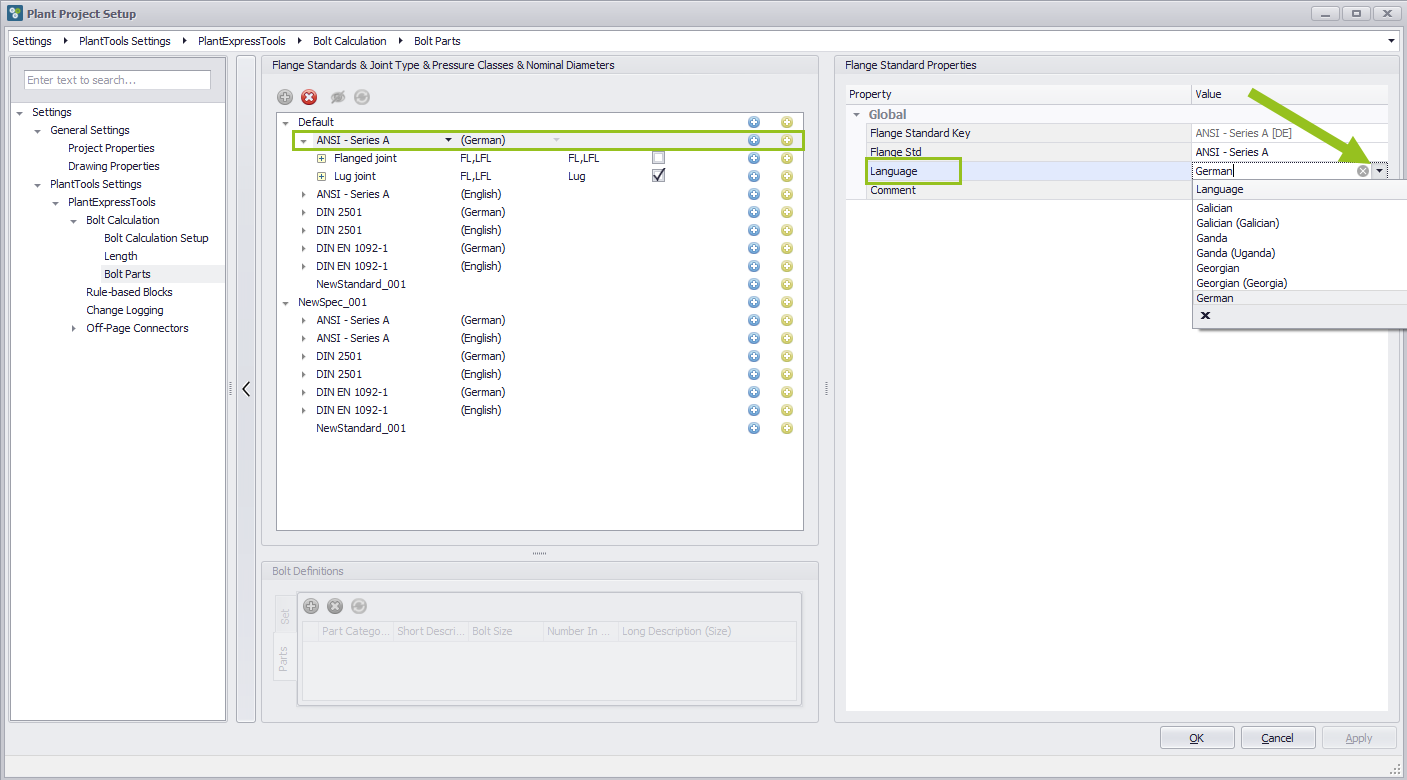
Task: Check the Flanged joint checkbox
Action: [658, 157]
